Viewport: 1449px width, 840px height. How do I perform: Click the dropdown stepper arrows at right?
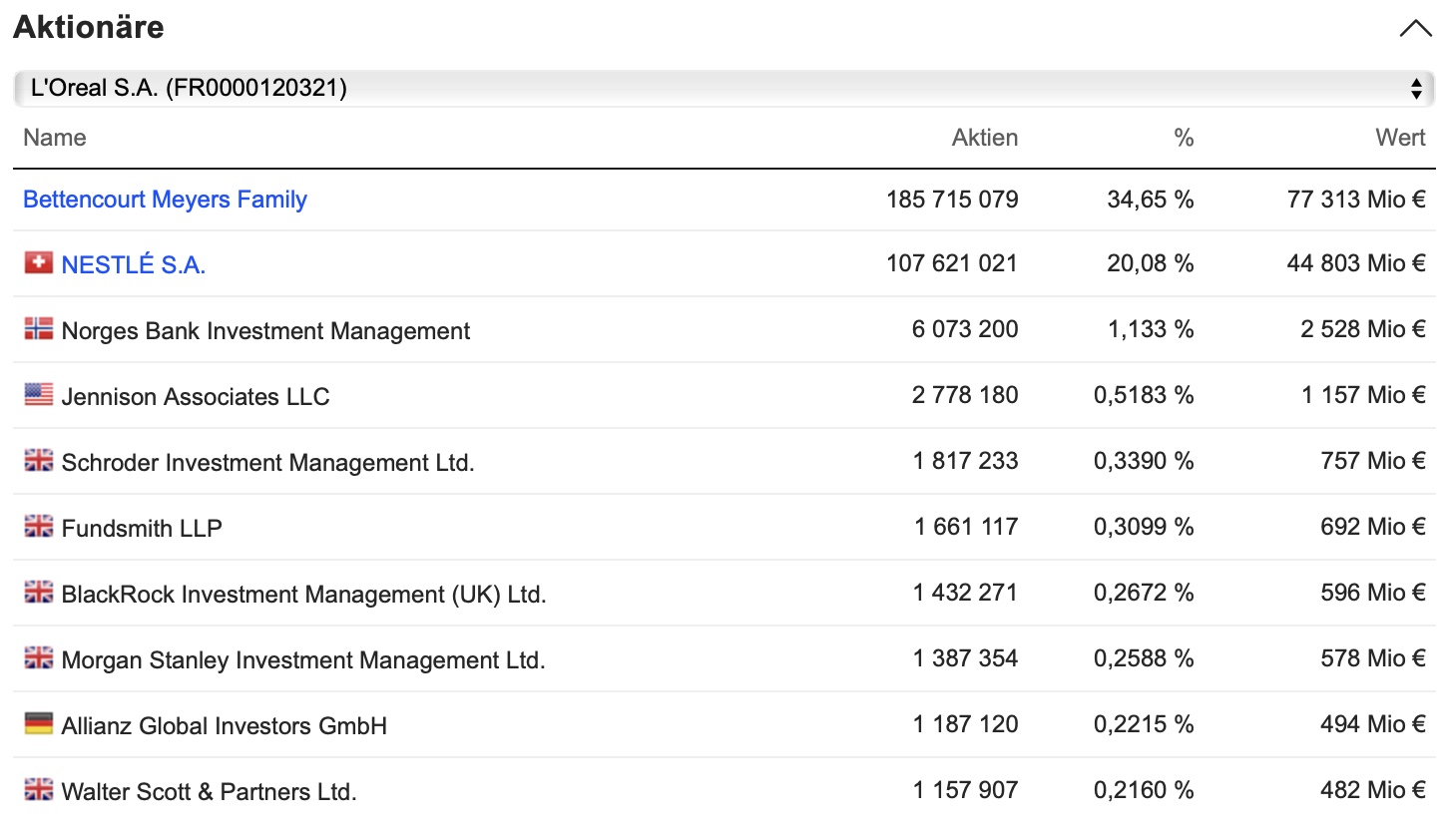click(x=1415, y=89)
